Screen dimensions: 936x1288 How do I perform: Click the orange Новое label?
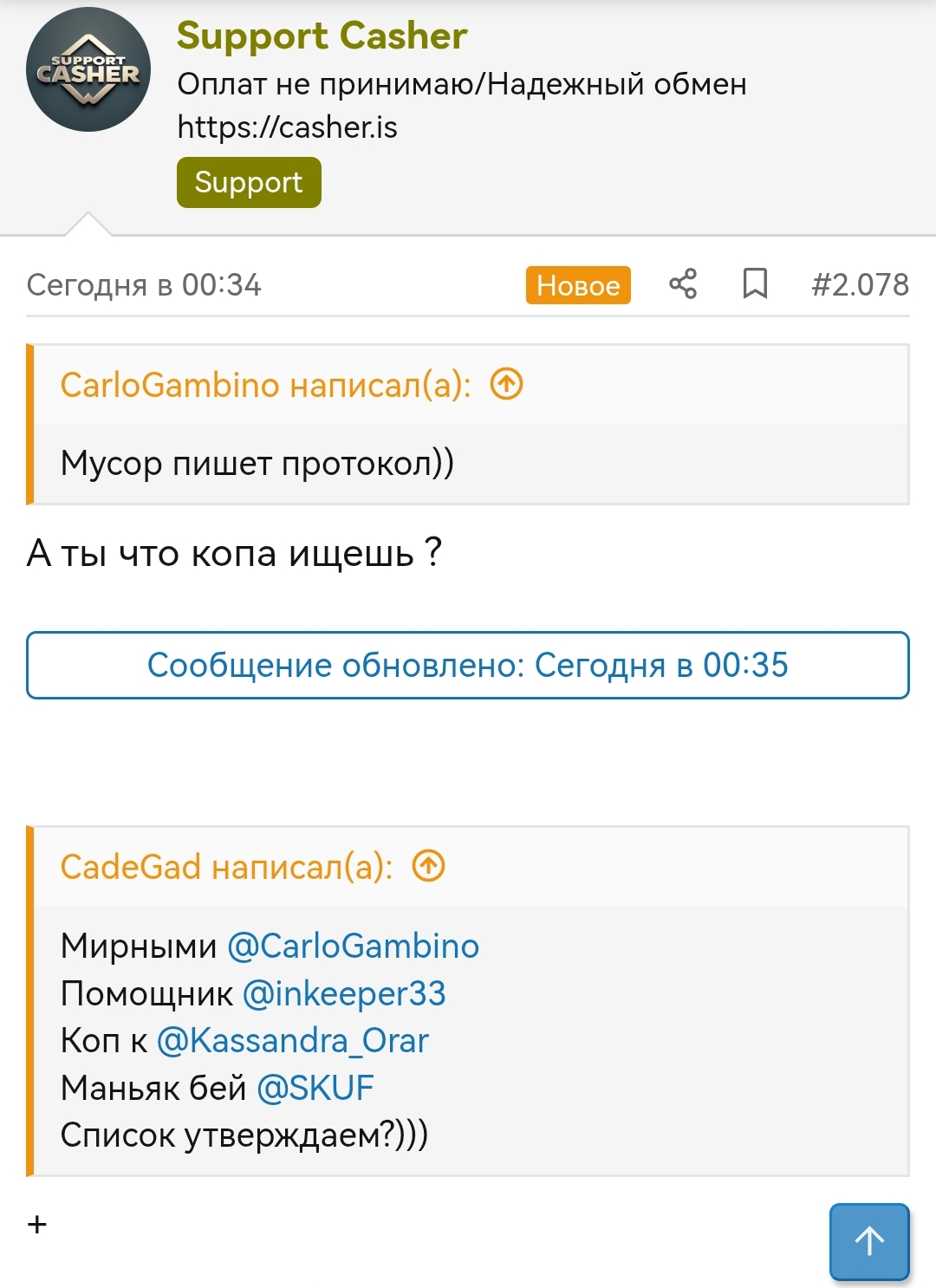578,285
